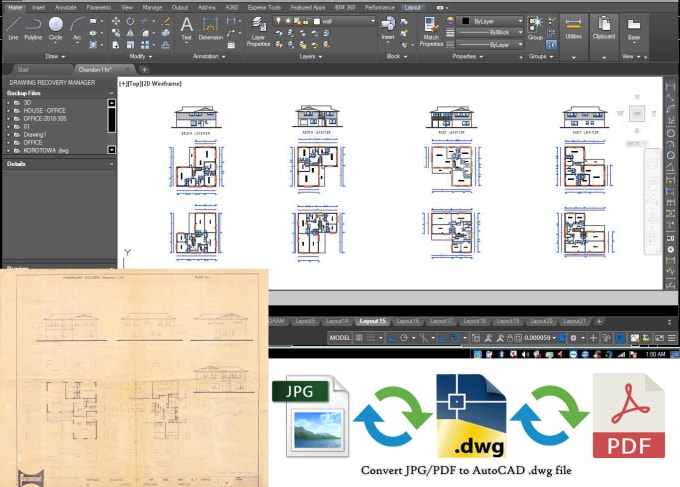Expand the Layers panel

pyautogui.click(x=311, y=56)
